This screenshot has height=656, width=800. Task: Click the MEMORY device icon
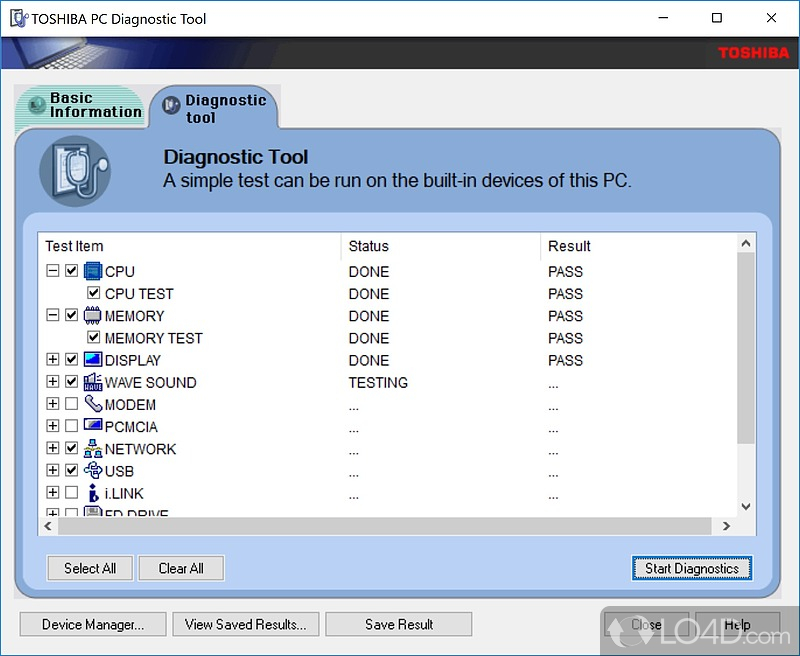pos(93,316)
